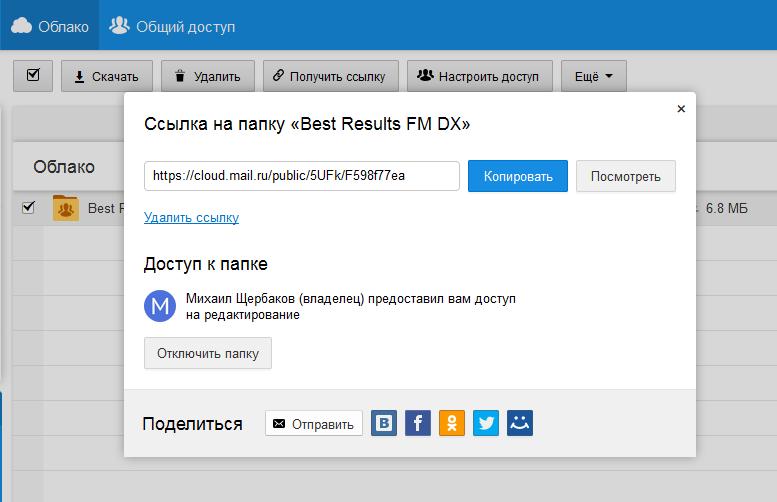The height and width of the screenshot is (502, 777).
Task: Uncheck the Best Results folder checkbox
Action: [x=28, y=208]
